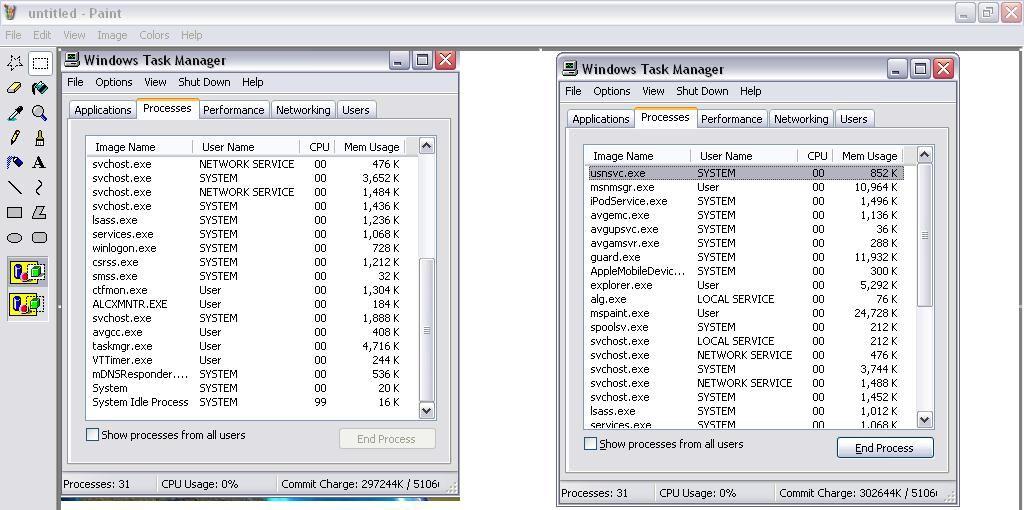Viewport: 1024px width, 510px height.
Task: Select the Text tool
Action: 40,163
